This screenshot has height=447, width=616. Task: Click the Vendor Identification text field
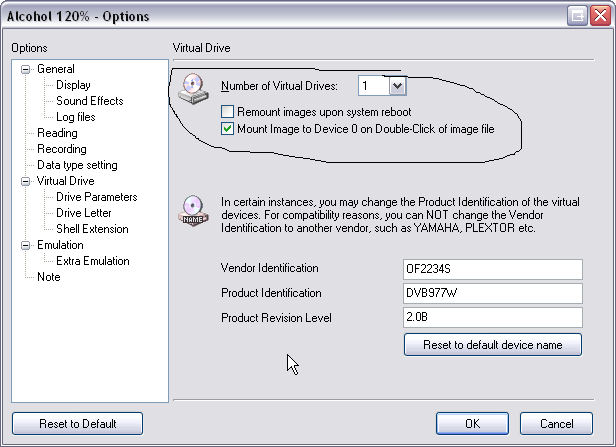pos(493,268)
